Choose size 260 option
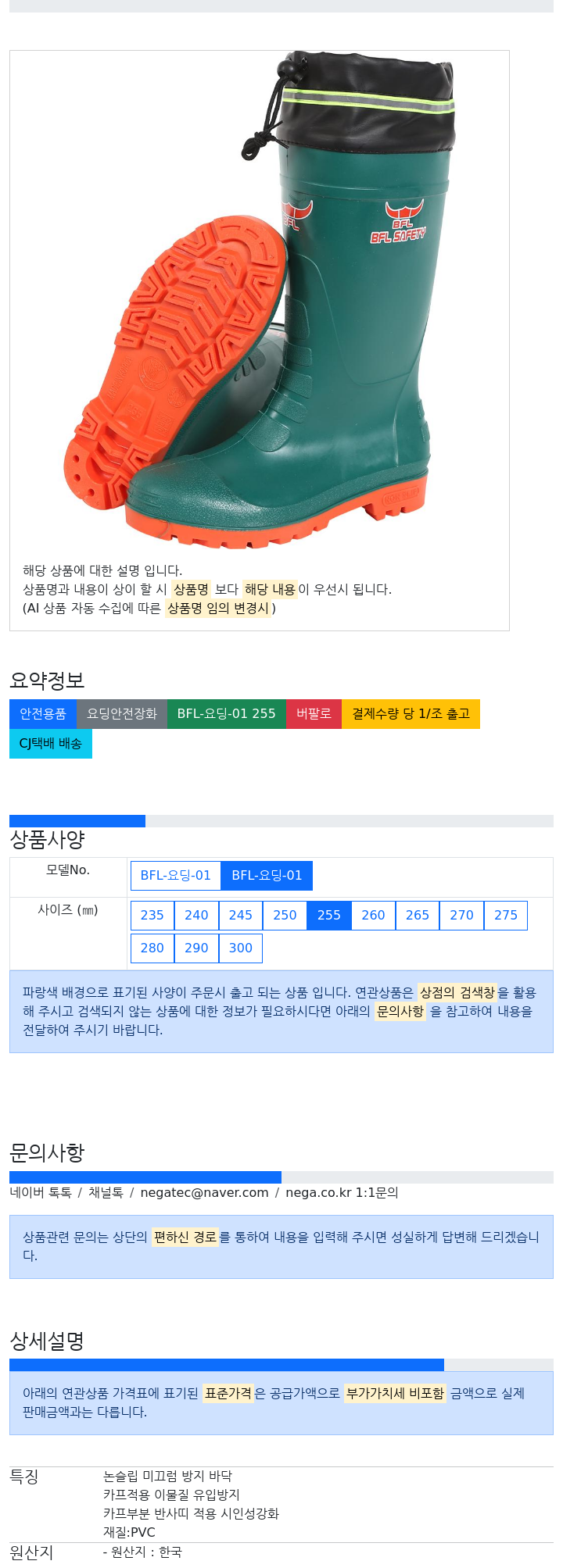Viewport: 563px width, 1568px height. click(373, 916)
